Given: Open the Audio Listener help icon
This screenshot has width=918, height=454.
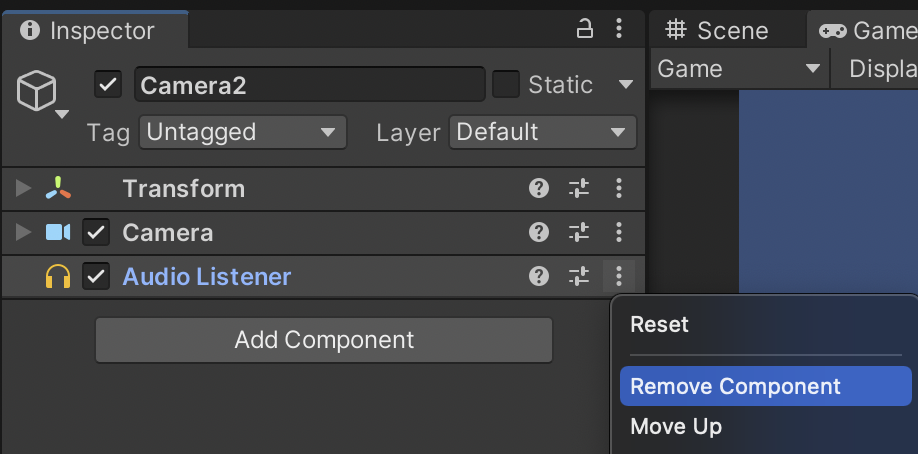Looking at the screenshot, I should point(539,276).
